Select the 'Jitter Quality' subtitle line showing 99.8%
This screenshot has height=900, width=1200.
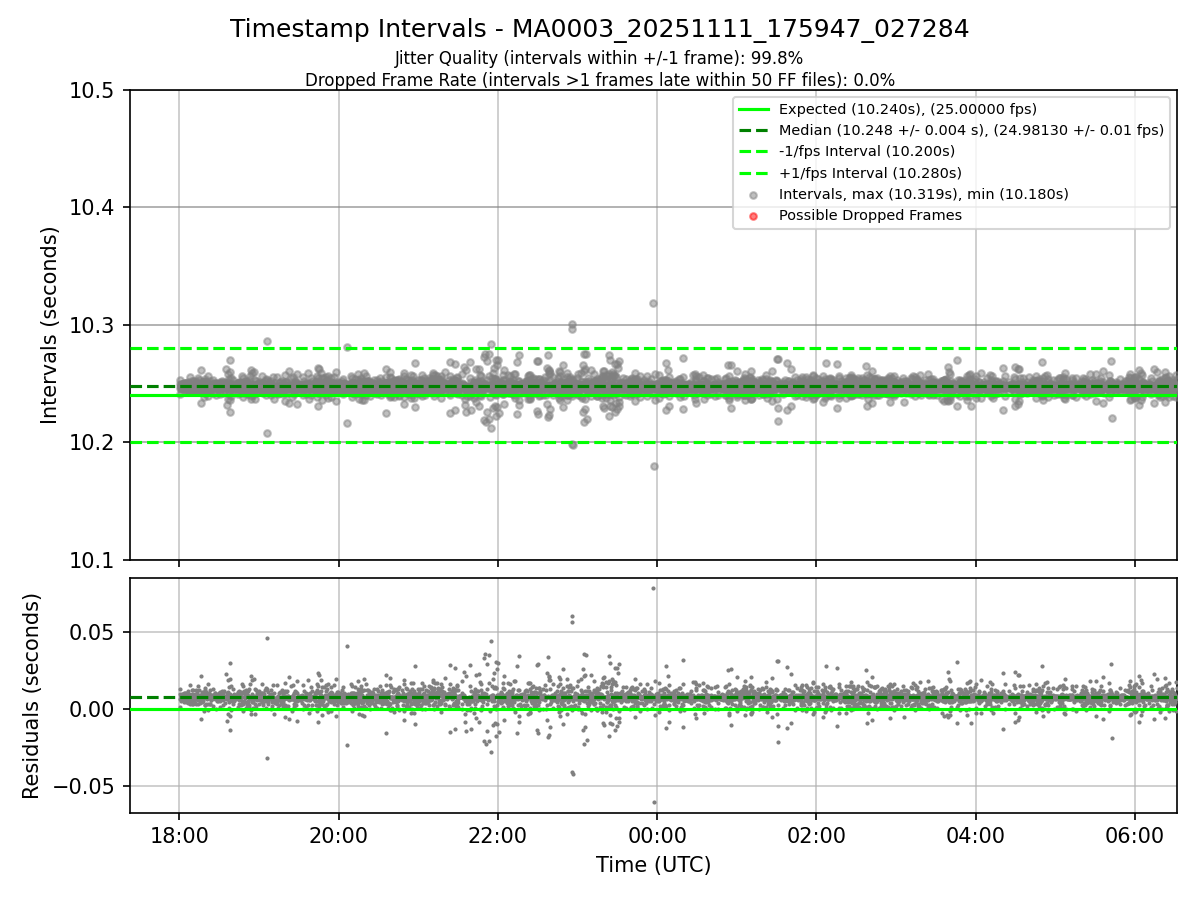pyautogui.click(x=599, y=58)
